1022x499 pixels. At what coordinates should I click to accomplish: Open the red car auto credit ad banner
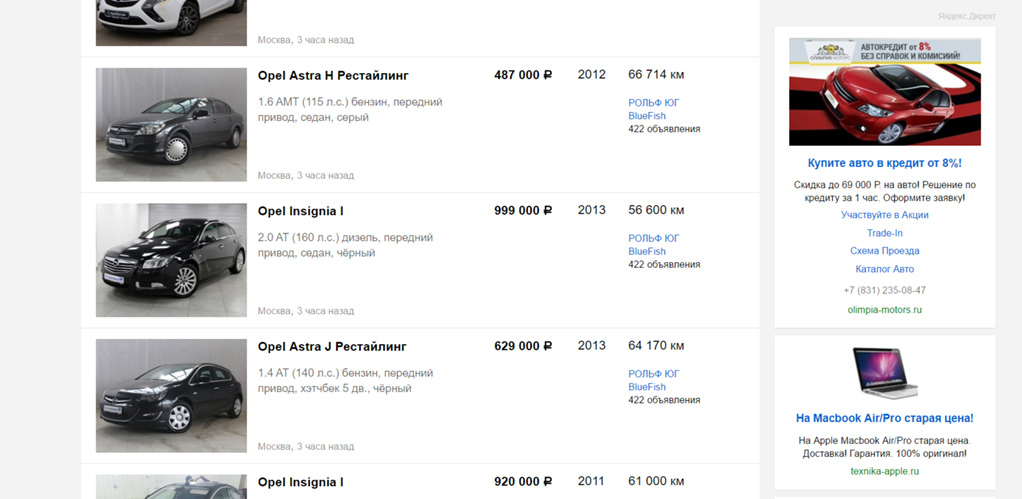tap(884, 91)
